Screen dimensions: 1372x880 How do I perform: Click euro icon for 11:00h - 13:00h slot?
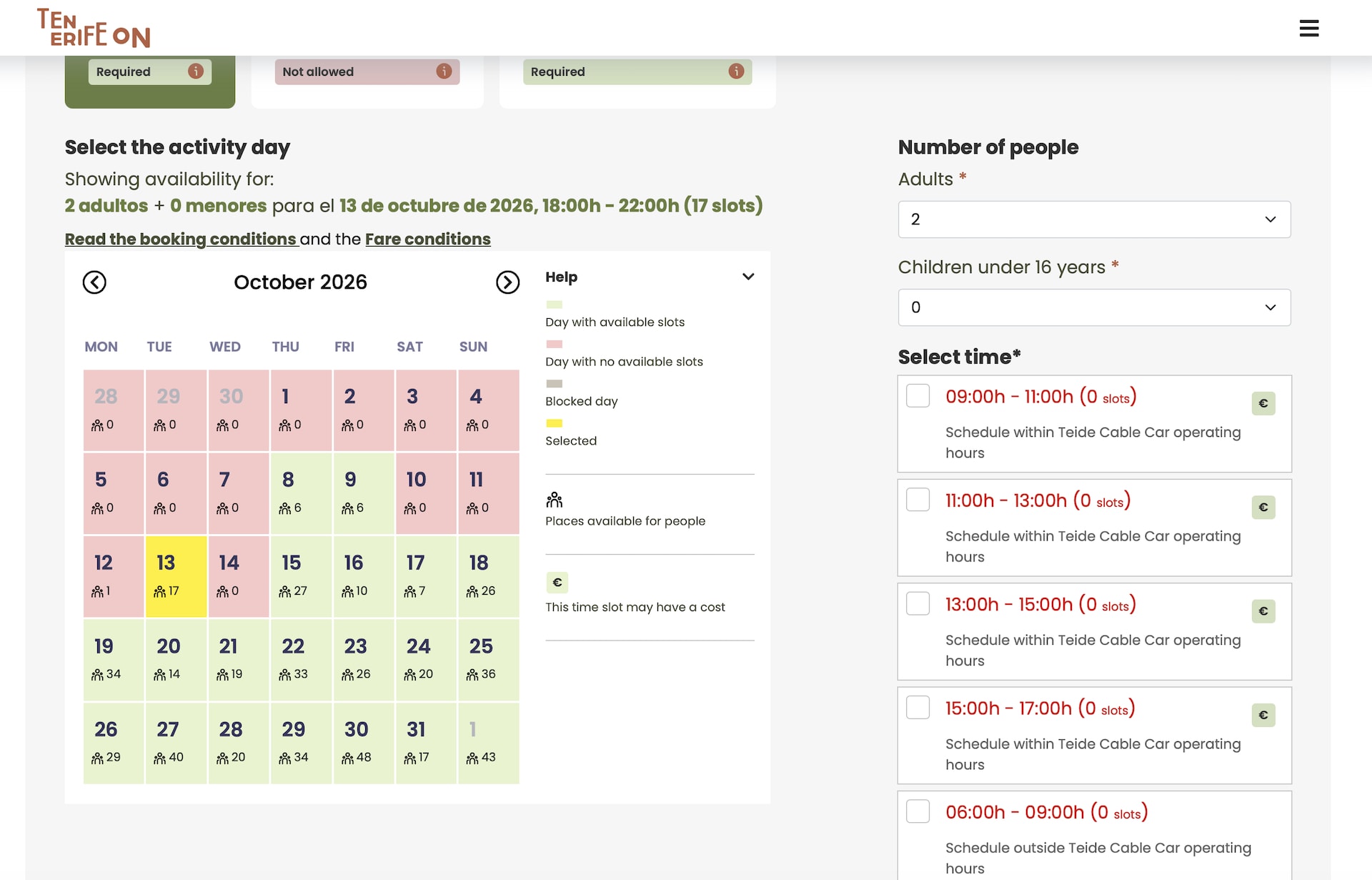tap(1263, 507)
